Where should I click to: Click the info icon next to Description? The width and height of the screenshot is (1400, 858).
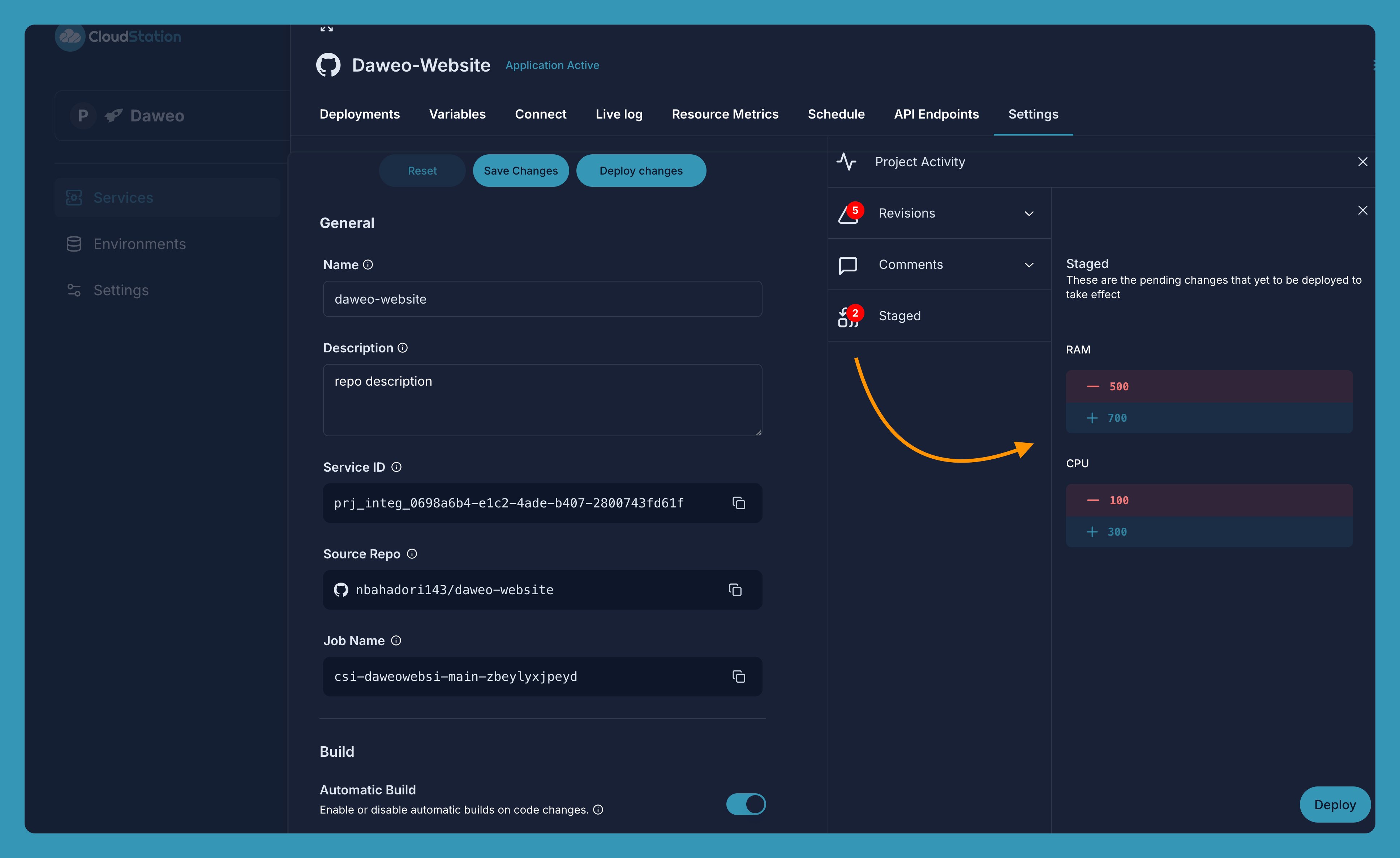(x=403, y=348)
